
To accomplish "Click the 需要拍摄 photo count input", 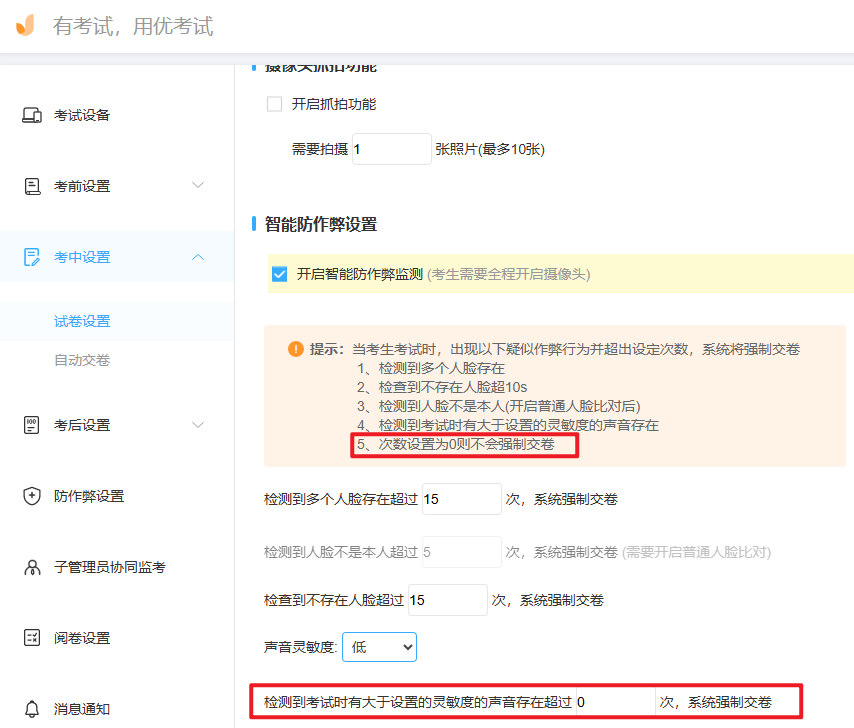I will 390,148.
